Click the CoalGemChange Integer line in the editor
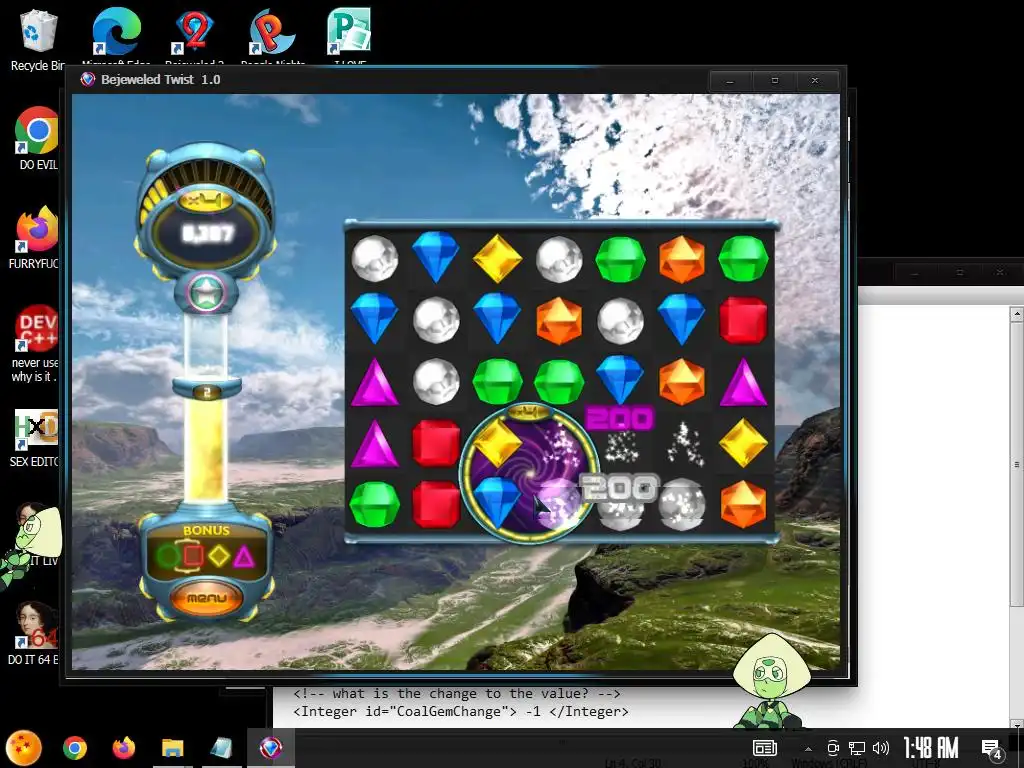This screenshot has height=768, width=1024. [460, 711]
